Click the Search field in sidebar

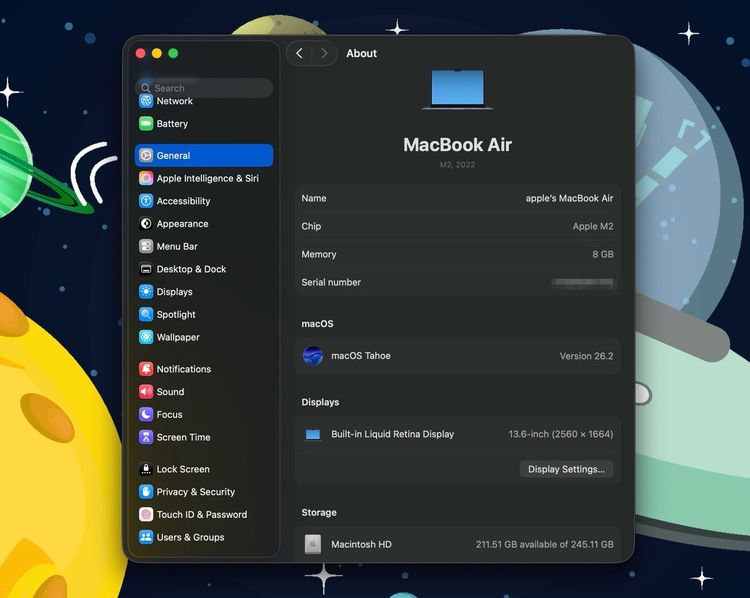[205, 88]
